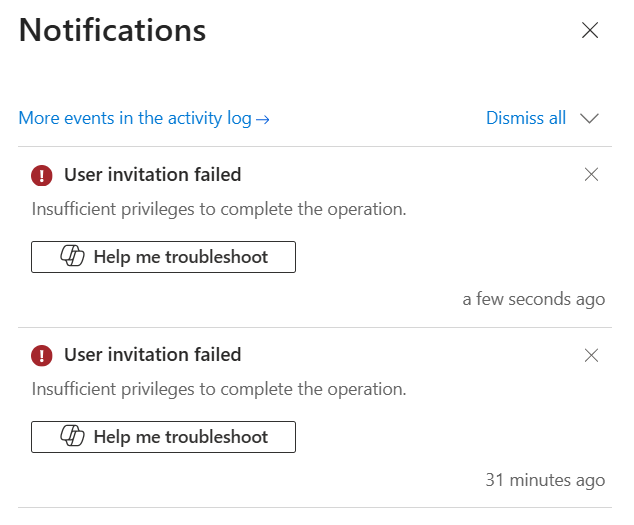
Task: Close the Notifications panel
Action: tap(590, 30)
